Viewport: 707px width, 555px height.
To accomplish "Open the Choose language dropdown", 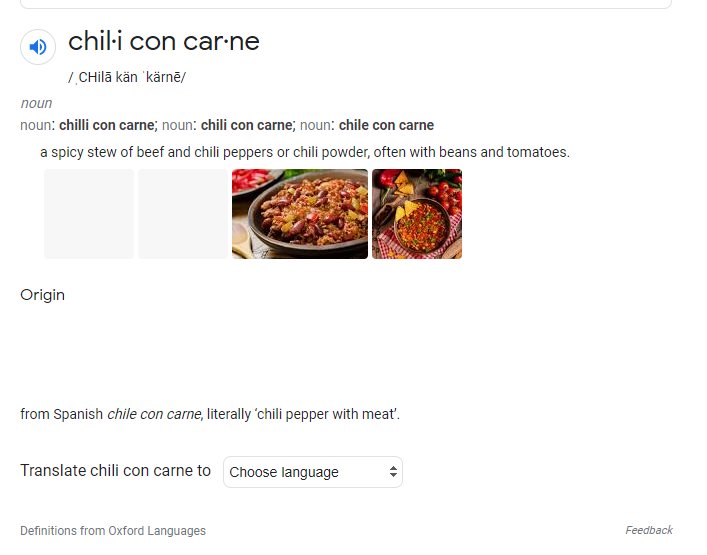I will pos(312,472).
